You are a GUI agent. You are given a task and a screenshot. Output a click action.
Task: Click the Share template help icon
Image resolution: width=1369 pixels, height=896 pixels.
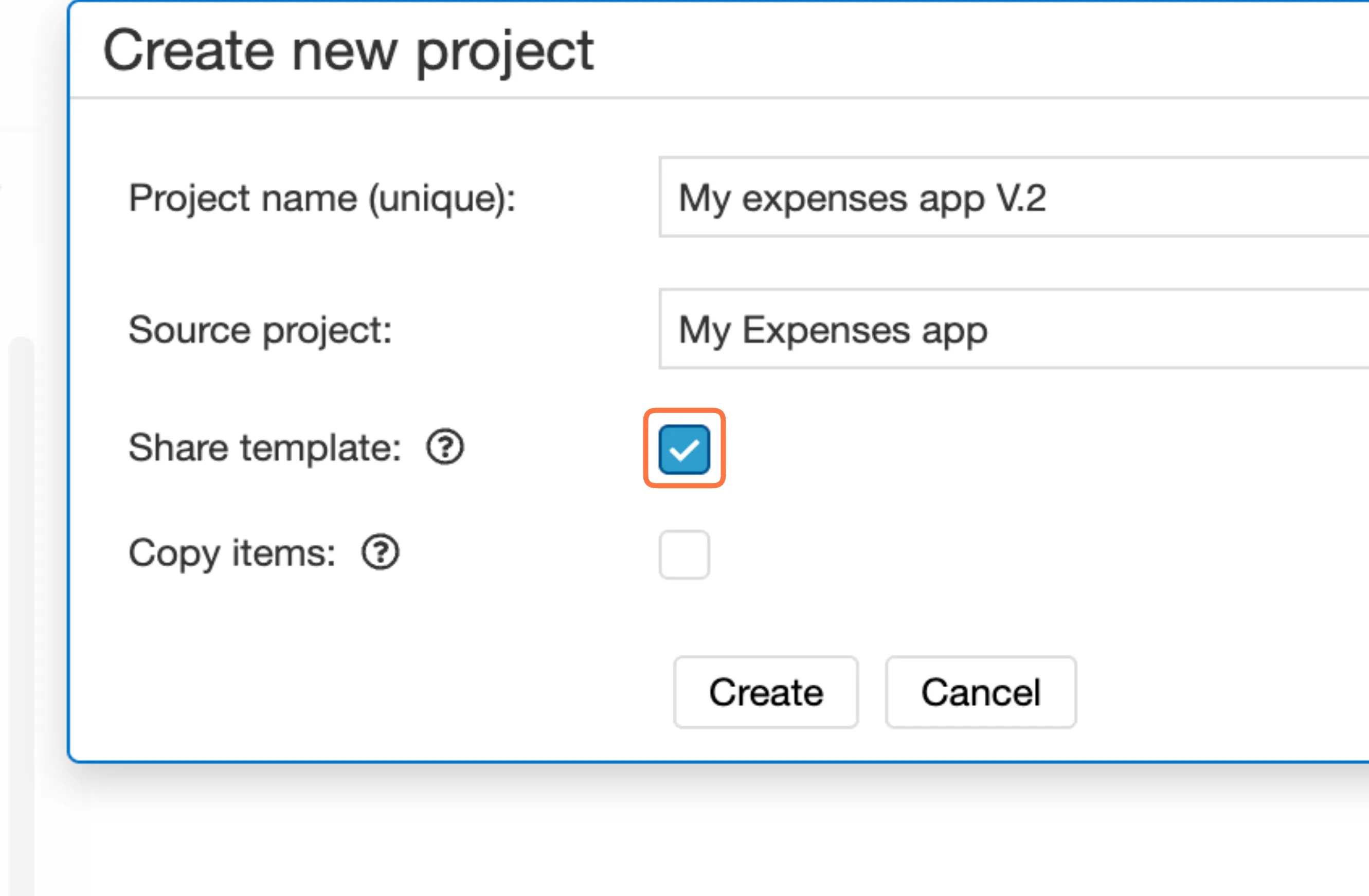(445, 447)
